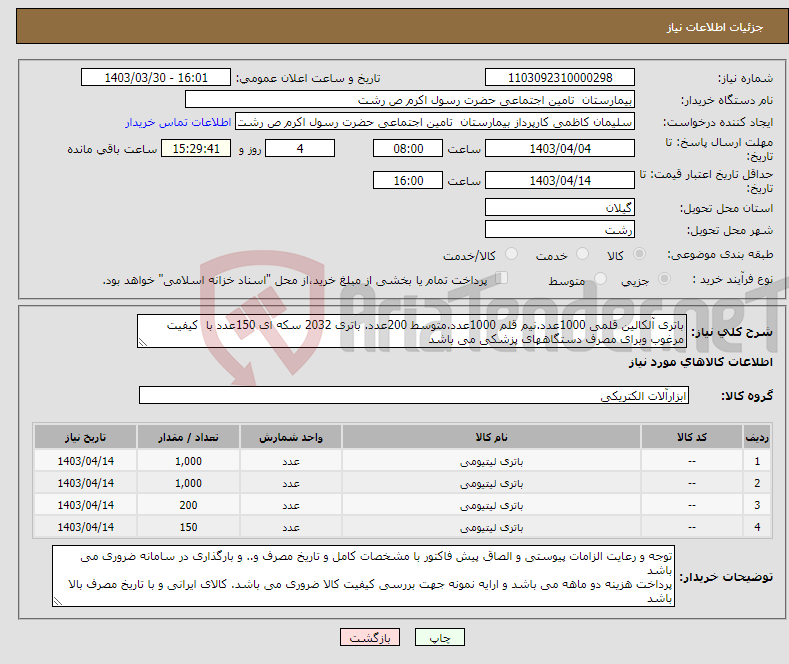The width and height of the screenshot is (789, 664).
Task: Click the delivery city field رشت
Action: pos(560,229)
